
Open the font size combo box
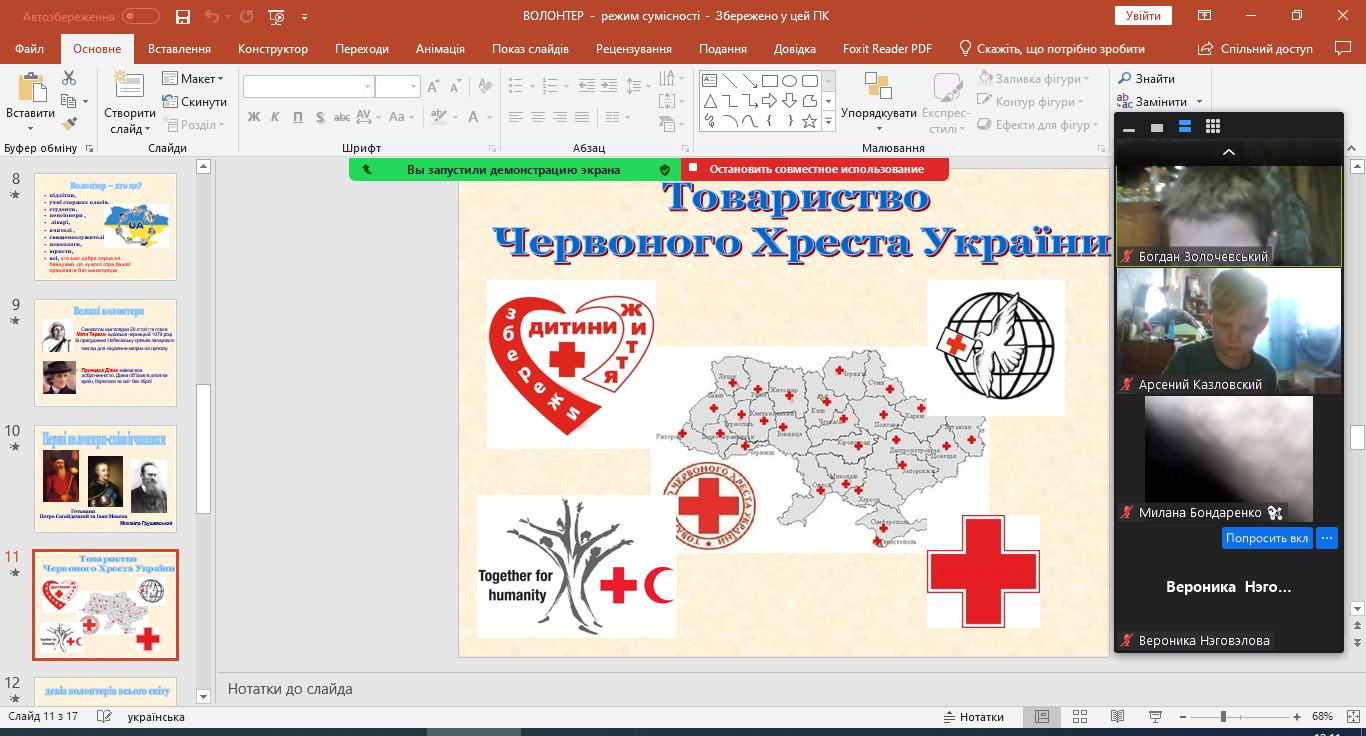(398, 87)
